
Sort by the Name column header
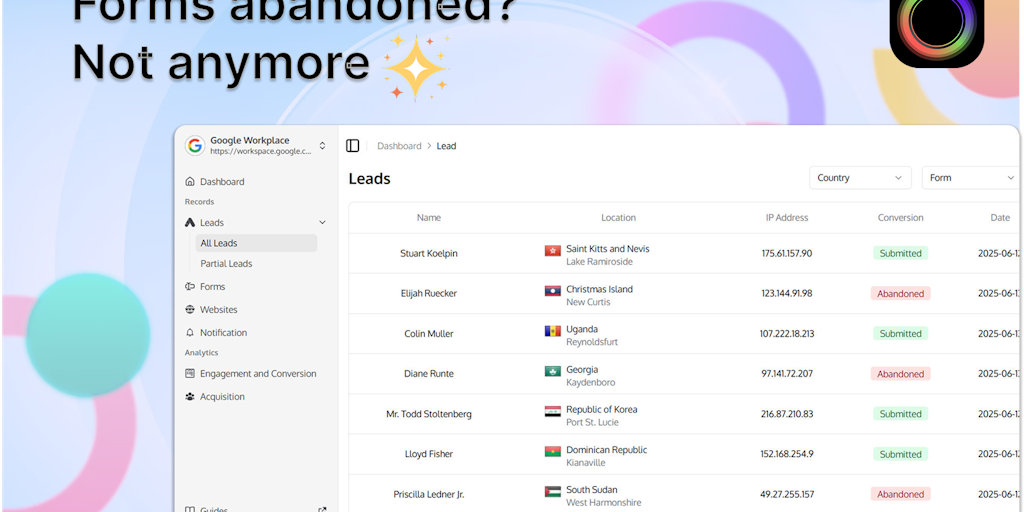[x=429, y=217]
